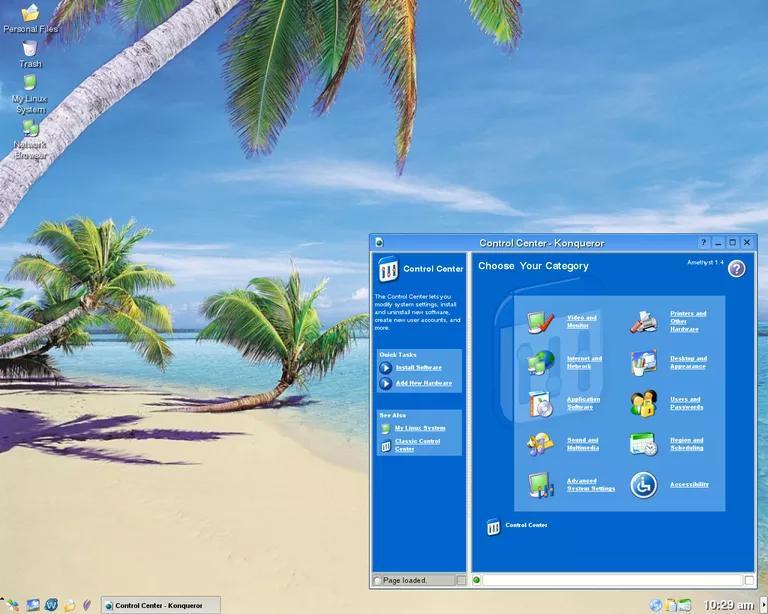Viewport: 768px width, 614px height.
Task: Click the Quick Tasks heading
Action: [x=398, y=354]
